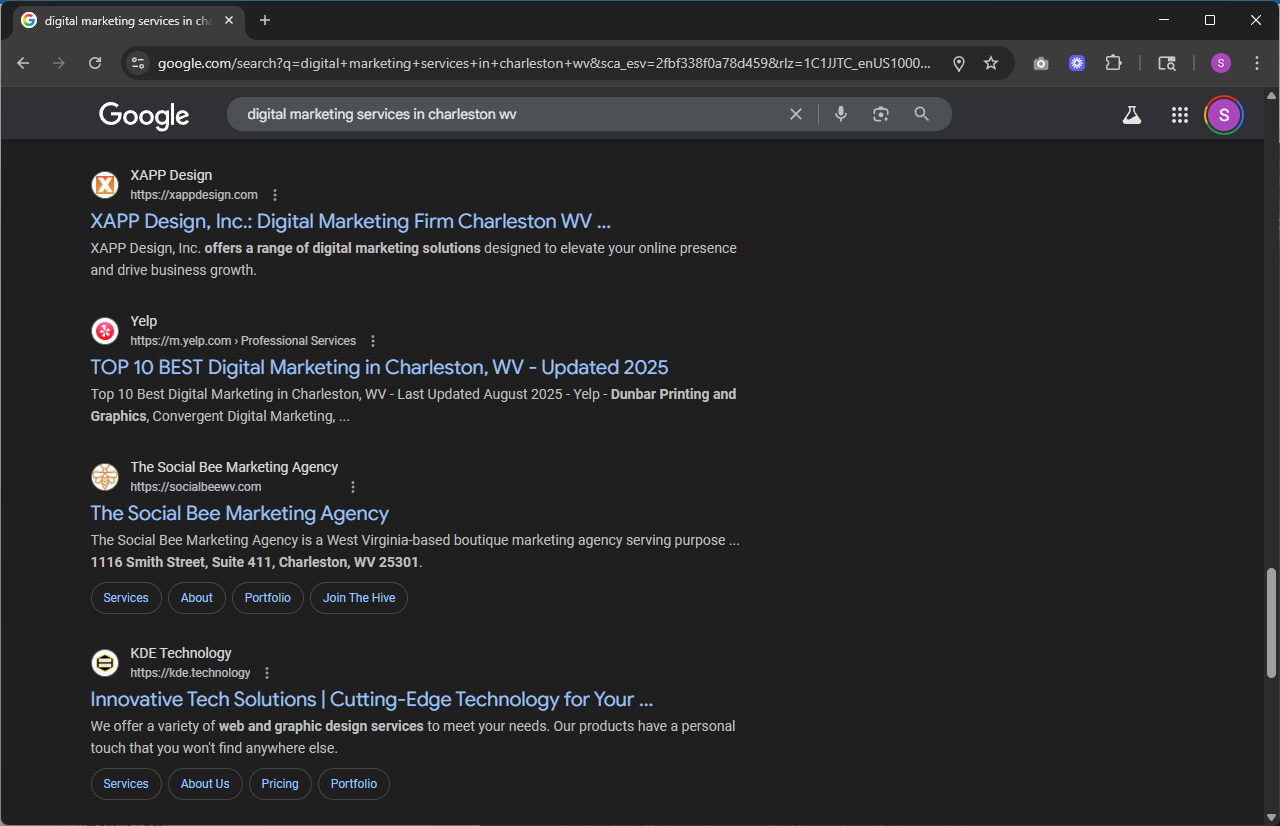Screen dimensions: 1280x826
Task: Clear the search box text
Action: 796,114
